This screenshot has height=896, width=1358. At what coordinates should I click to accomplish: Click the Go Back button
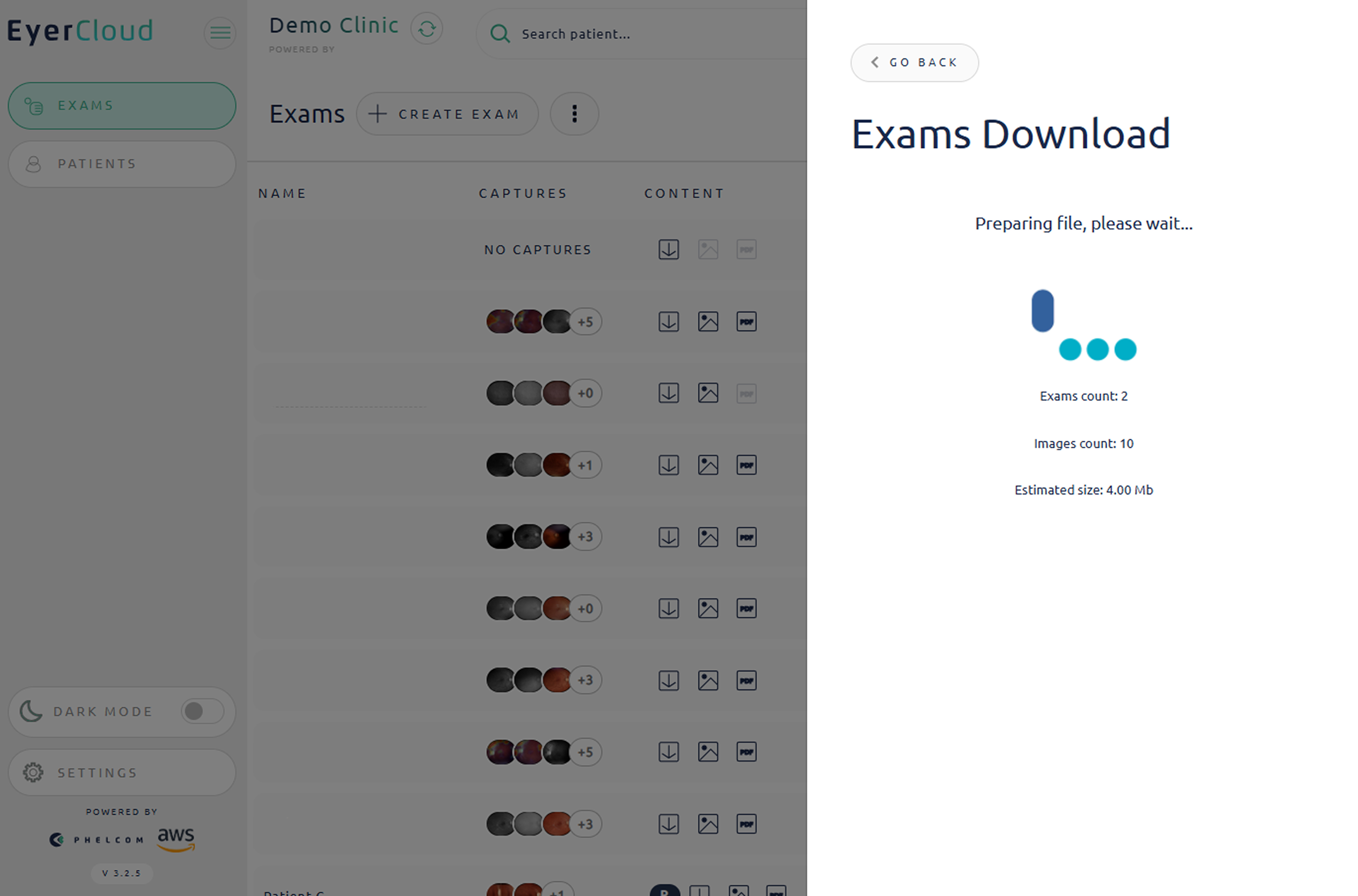[914, 63]
